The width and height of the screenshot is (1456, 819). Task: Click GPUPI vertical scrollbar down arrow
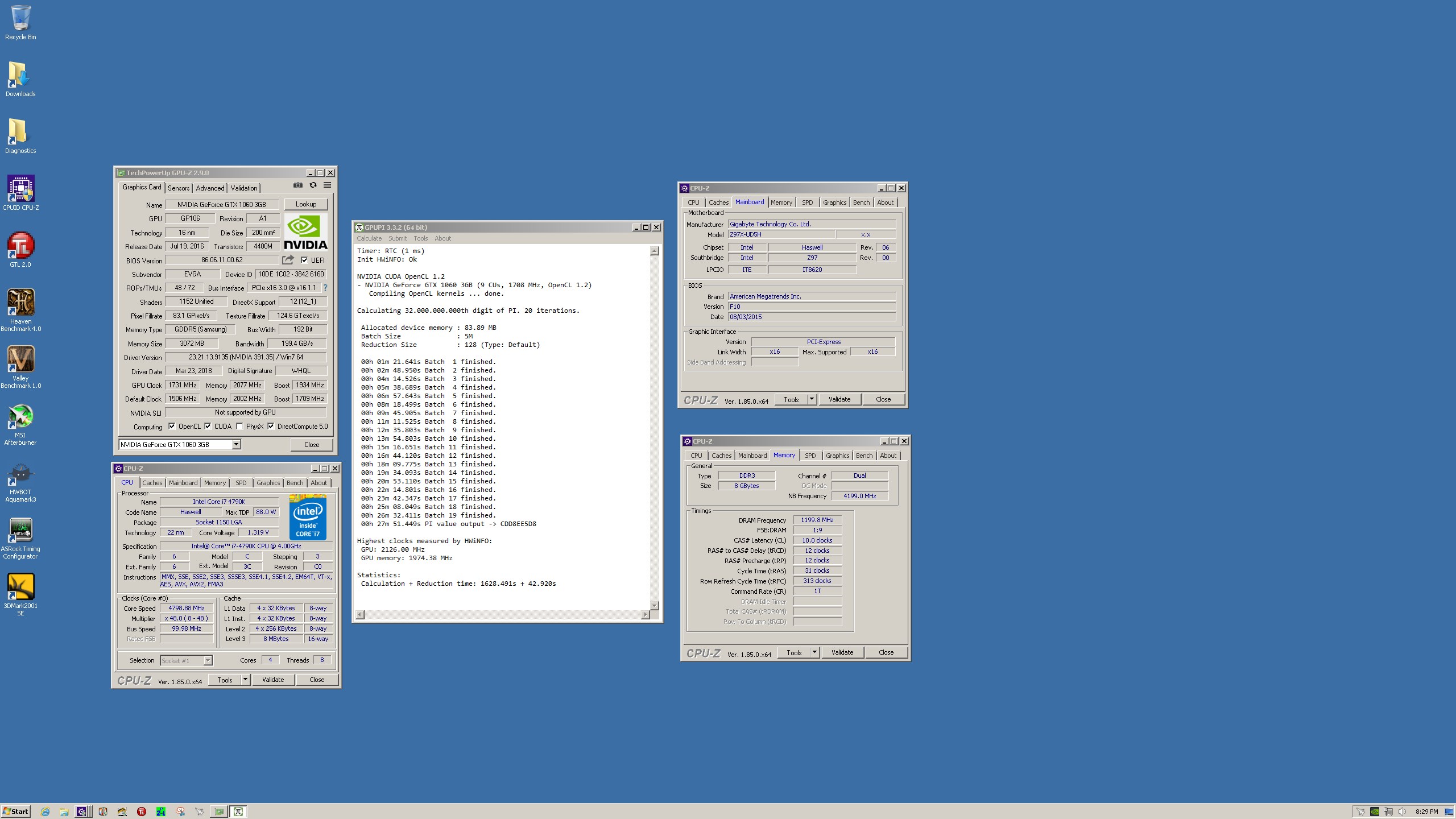[x=655, y=606]
